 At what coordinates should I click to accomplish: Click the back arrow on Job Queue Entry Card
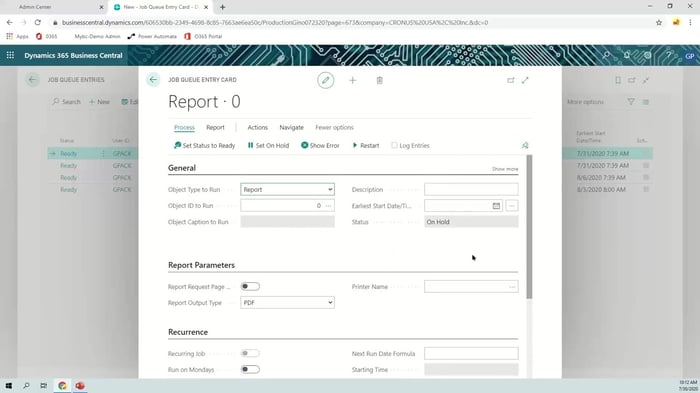153,80
